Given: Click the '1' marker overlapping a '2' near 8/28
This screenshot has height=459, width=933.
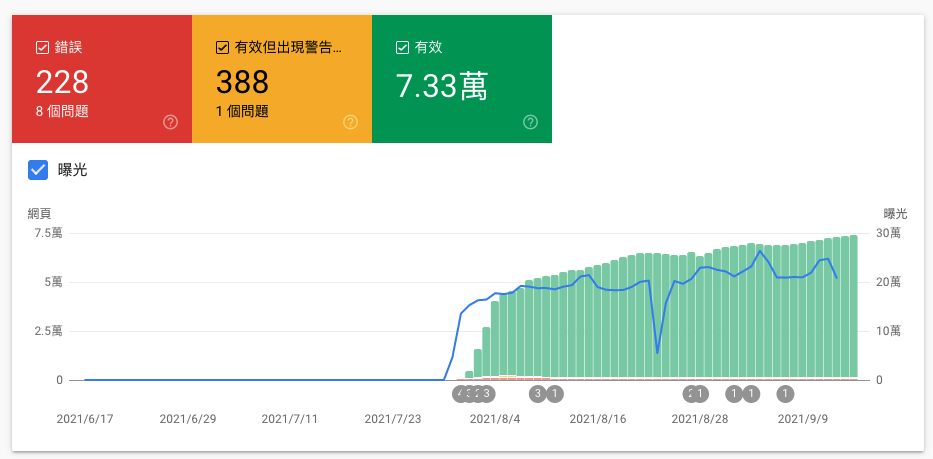Looking at the screenshot, I should point(700,394).
